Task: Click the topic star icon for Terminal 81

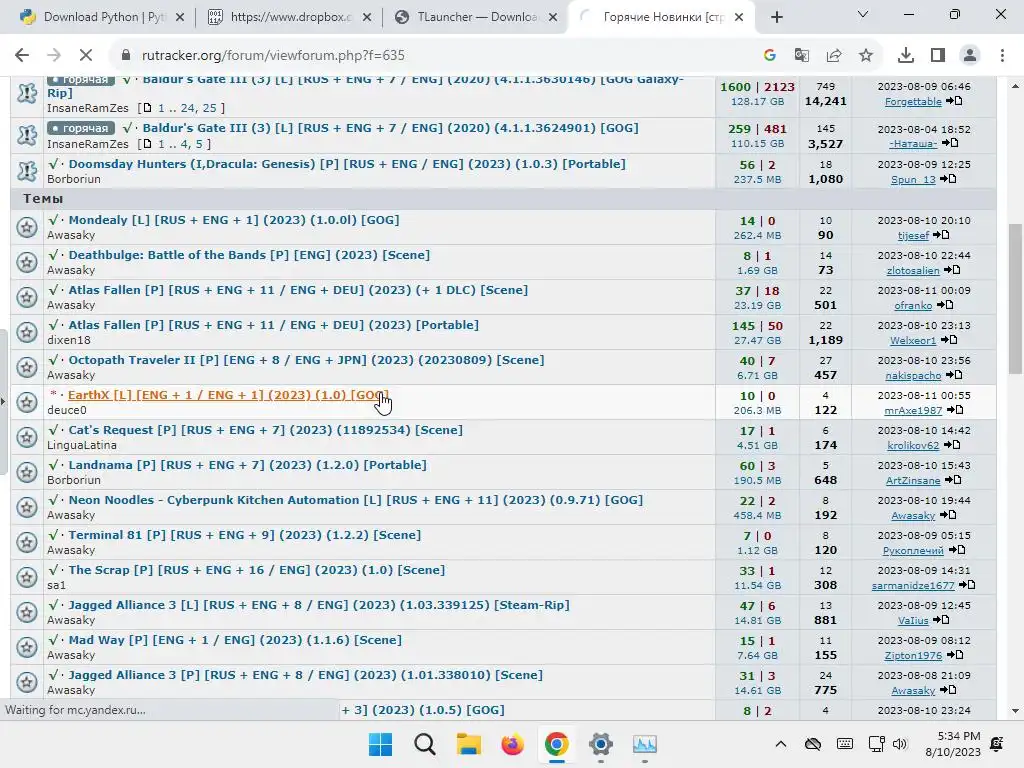Action: (x=27, y=542)
